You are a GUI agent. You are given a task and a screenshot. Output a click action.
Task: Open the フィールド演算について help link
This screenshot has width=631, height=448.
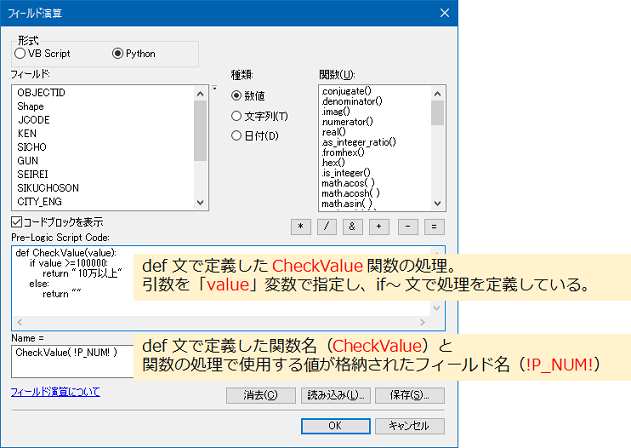[x=55, y=391]
